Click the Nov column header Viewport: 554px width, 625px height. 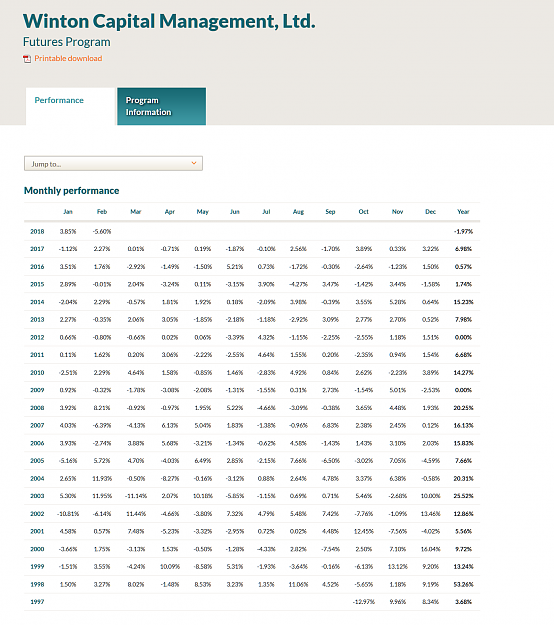click(x=397, y=212)
